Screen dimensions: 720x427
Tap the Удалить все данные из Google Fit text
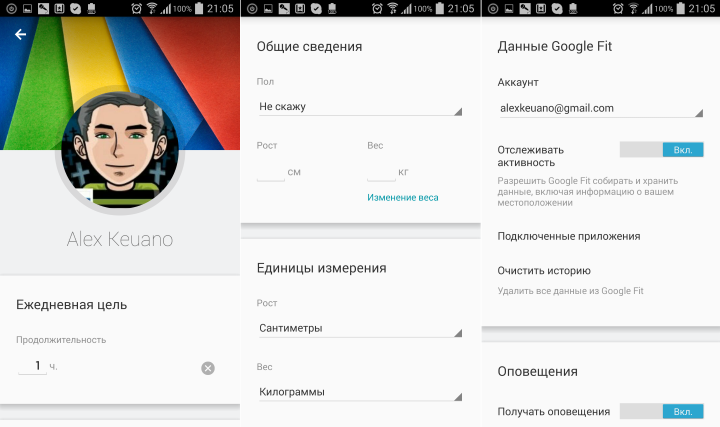(x=570, y=291)
